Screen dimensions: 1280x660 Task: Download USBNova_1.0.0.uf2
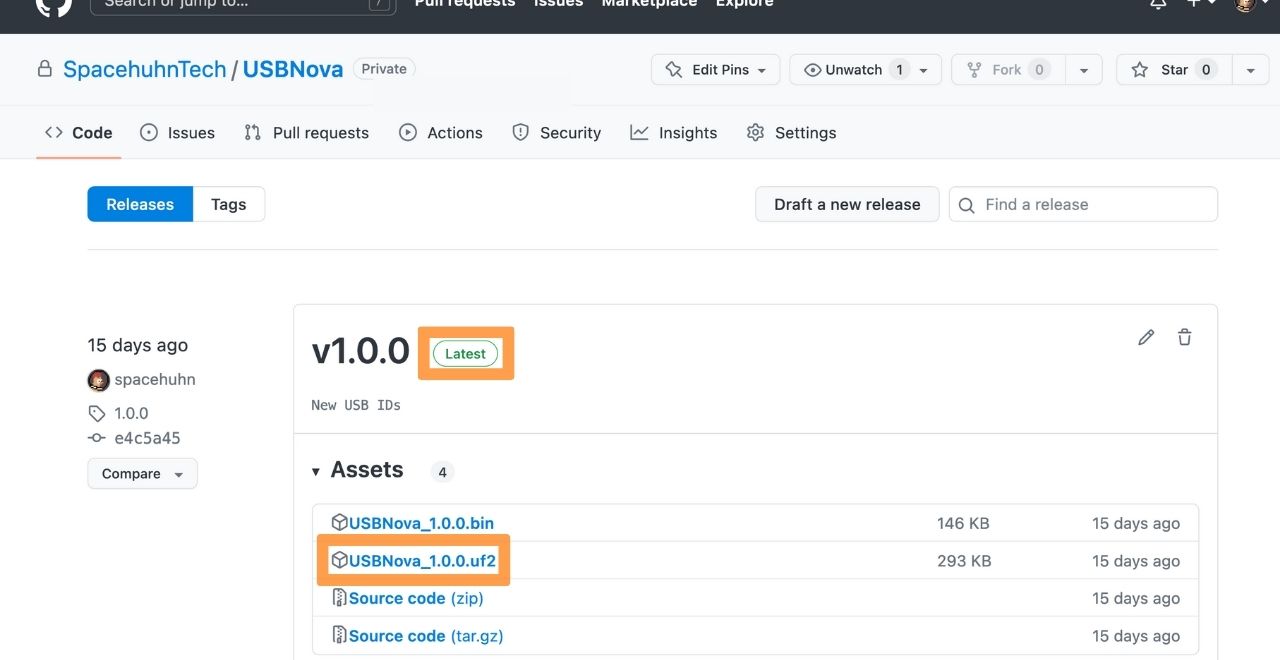click(x=422, y=561)
